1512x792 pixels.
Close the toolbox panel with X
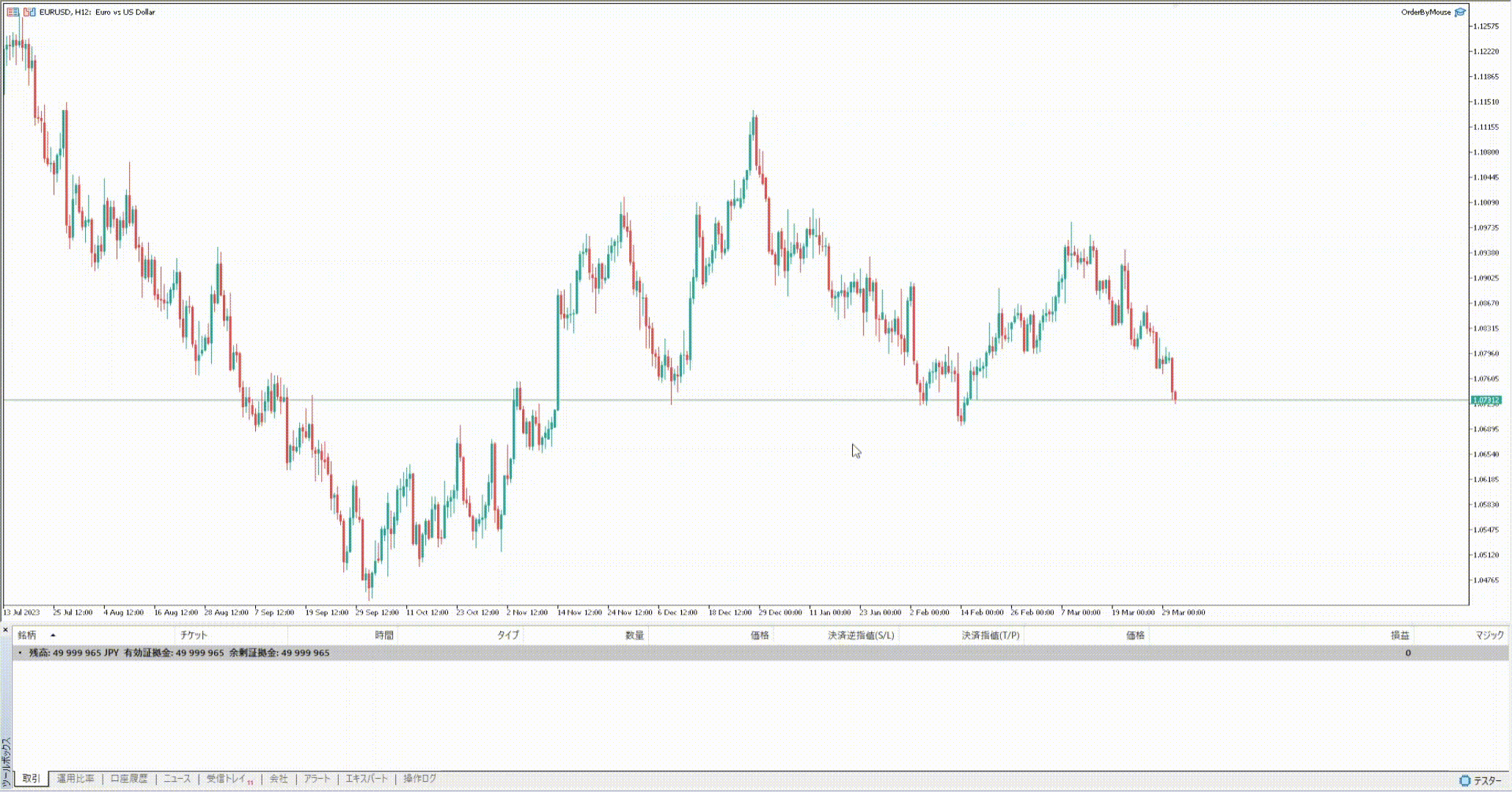(x=5, y=630)
